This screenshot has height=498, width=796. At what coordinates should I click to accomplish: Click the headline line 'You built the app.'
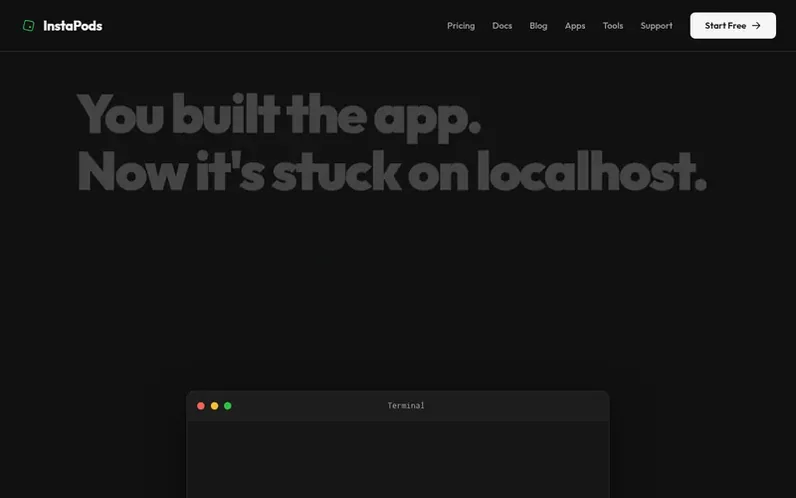[279, 116]
